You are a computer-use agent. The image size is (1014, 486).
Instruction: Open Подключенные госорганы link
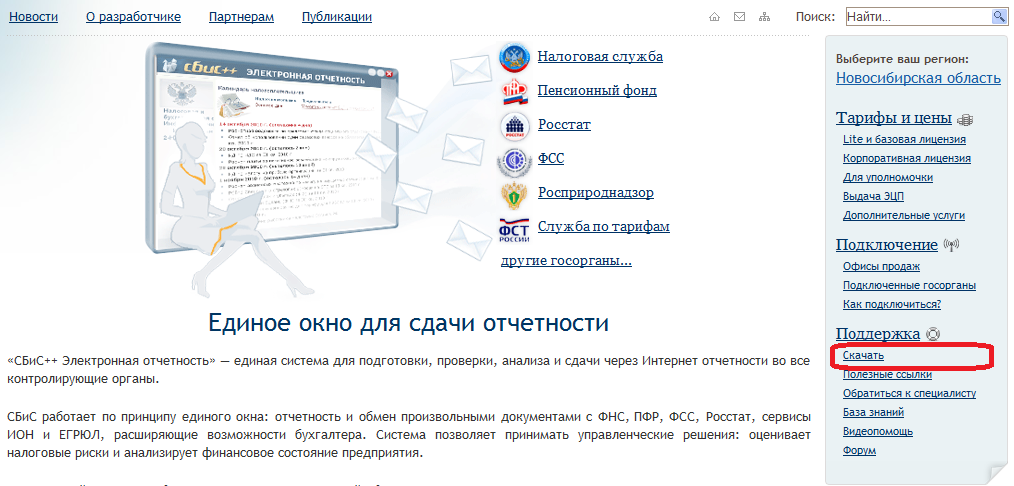point(909,285)
